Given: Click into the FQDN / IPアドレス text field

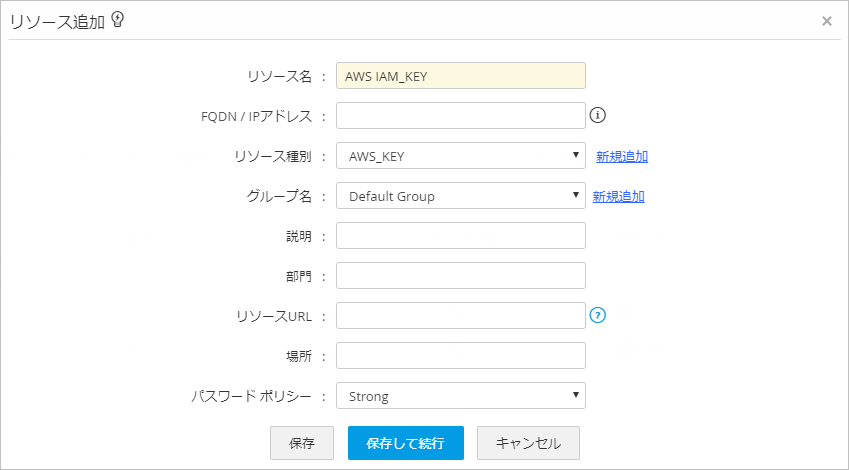Looking at the screenshot, I should tap(460, 116).
